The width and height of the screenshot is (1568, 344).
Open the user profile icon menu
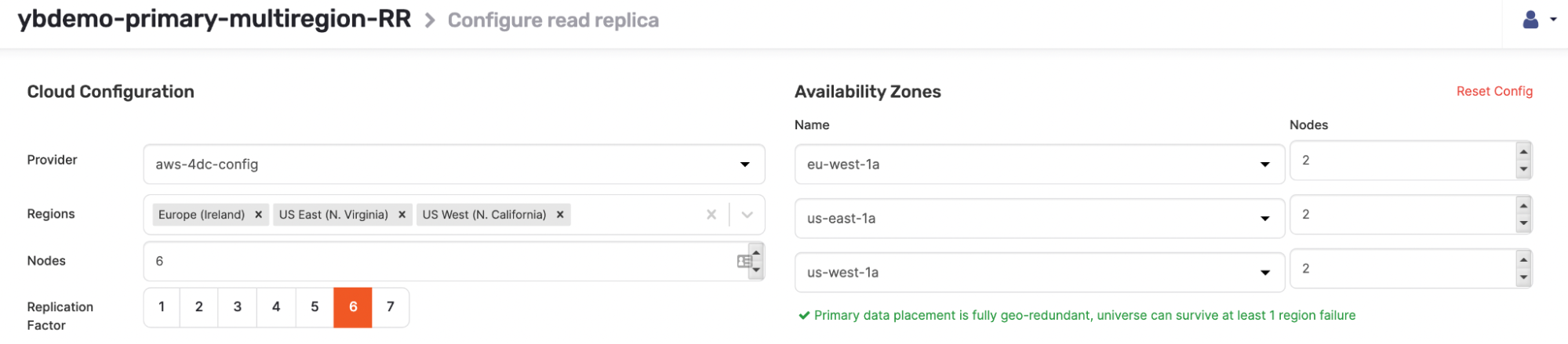click(x=1539, y=20)
